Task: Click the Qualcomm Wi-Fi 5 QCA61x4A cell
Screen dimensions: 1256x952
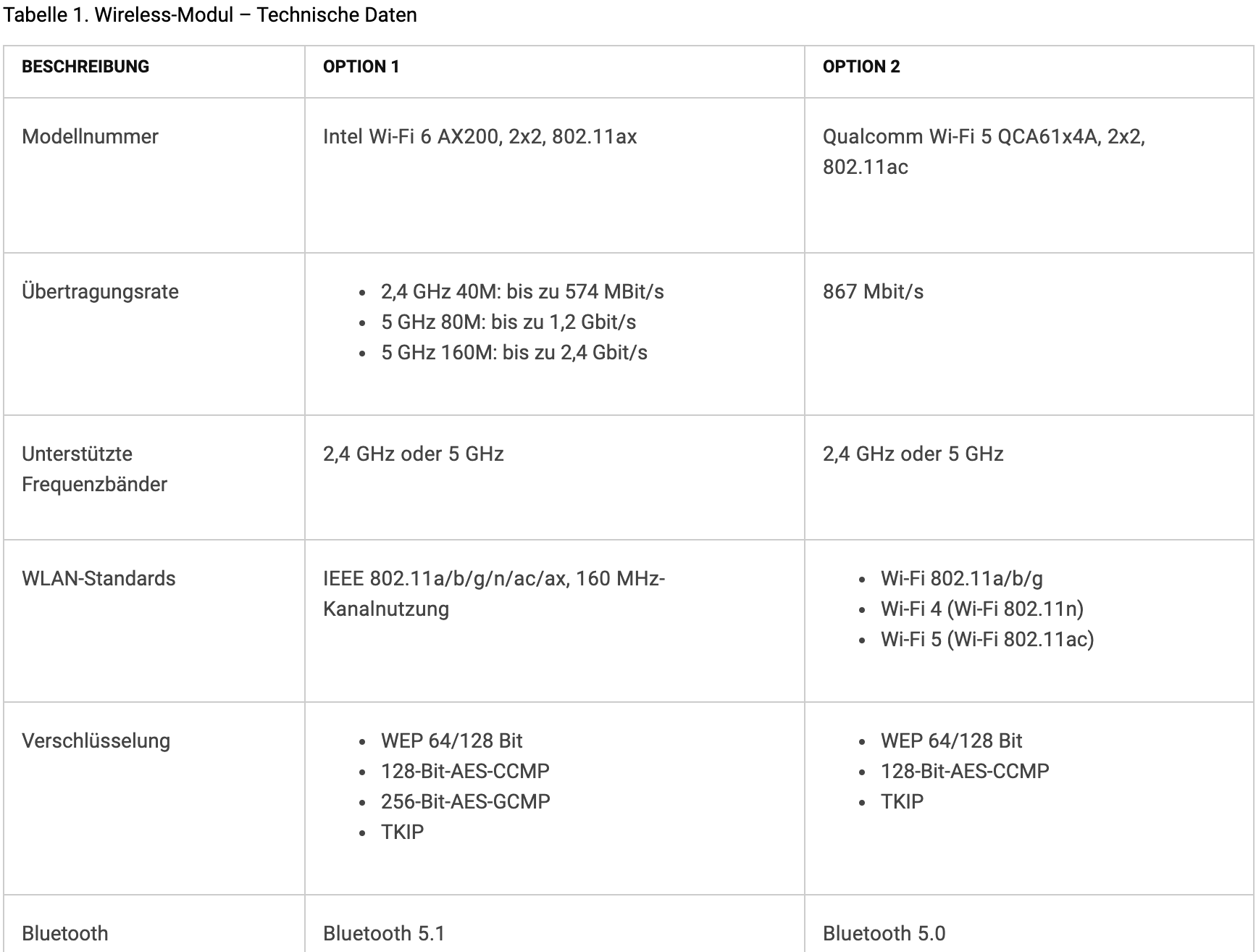Action: coord(984,151)
